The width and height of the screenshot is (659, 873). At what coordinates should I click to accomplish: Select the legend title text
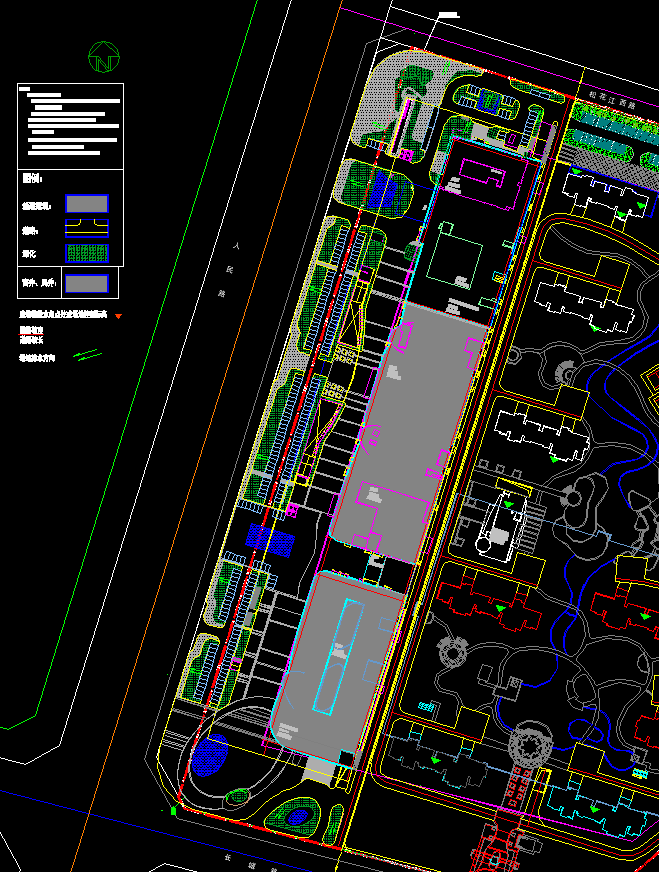[x=31, y=178]
